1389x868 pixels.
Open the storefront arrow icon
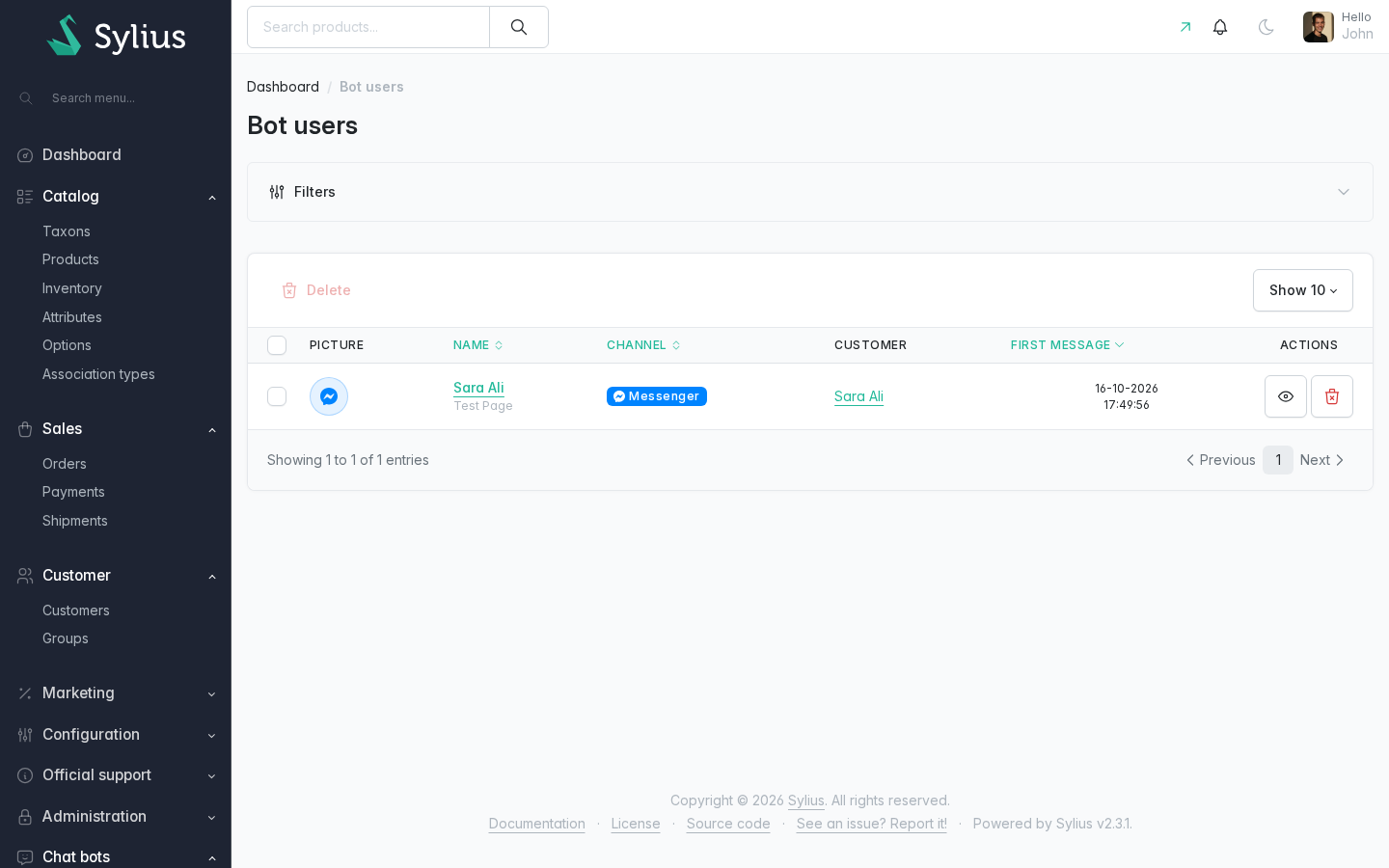(1185, 27)
